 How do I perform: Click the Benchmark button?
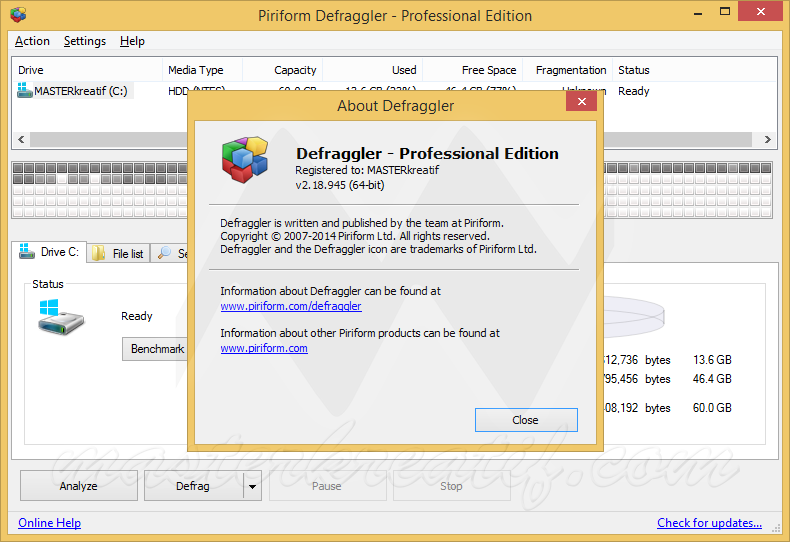tap(155, 349)
